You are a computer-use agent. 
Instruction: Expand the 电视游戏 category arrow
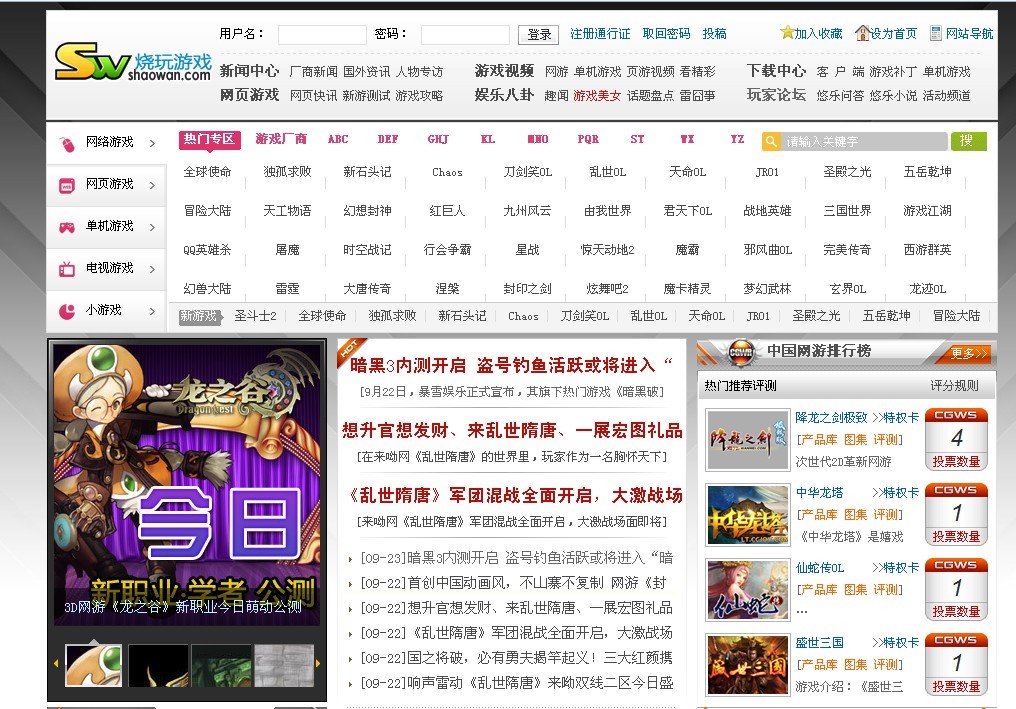tap(152, 269)
